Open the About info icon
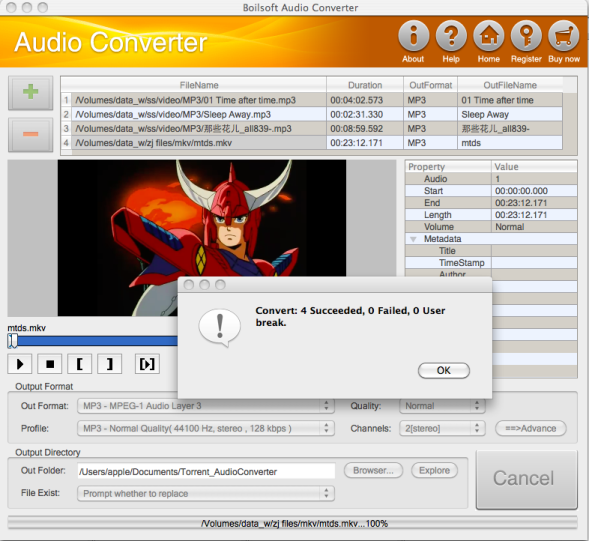 (x=413, y=36)
